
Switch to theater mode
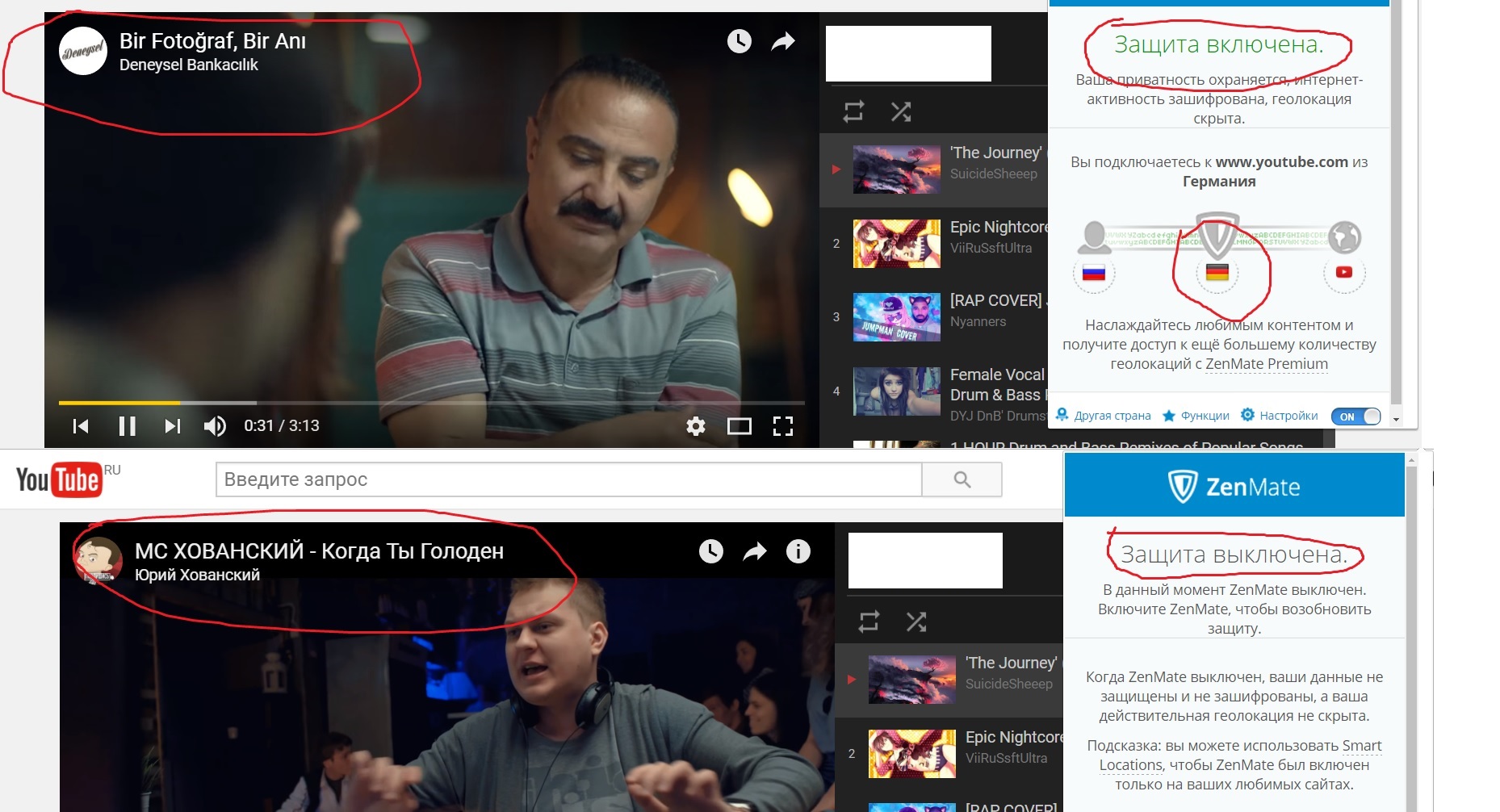740,425
